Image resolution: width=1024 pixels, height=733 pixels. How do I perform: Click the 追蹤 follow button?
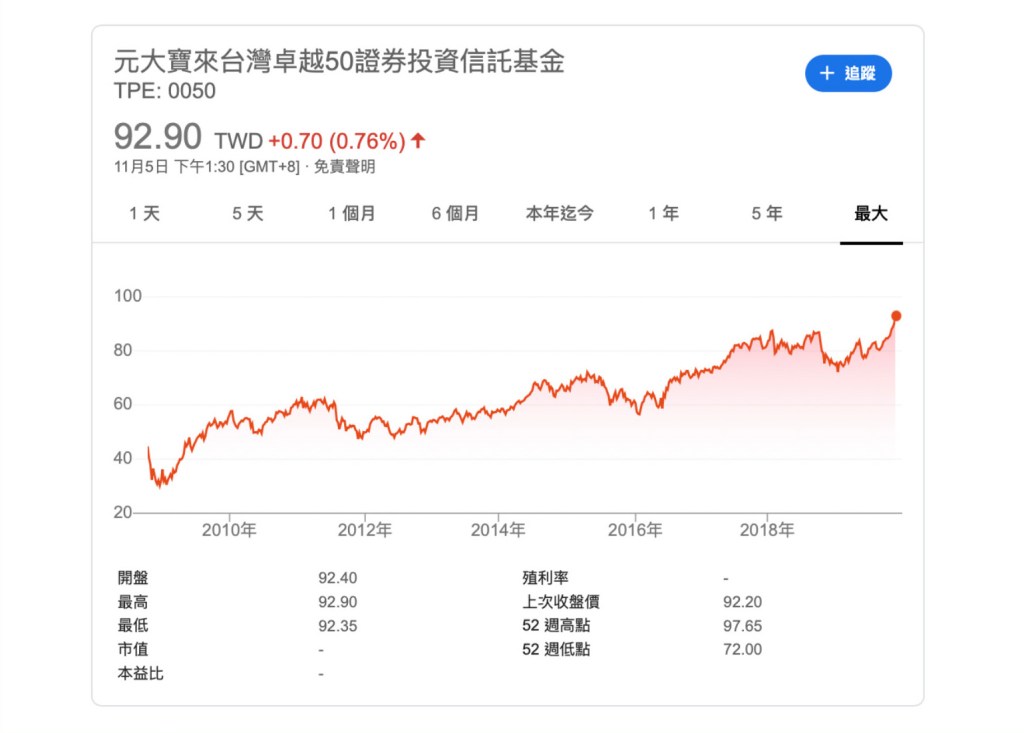coord(848,73)
